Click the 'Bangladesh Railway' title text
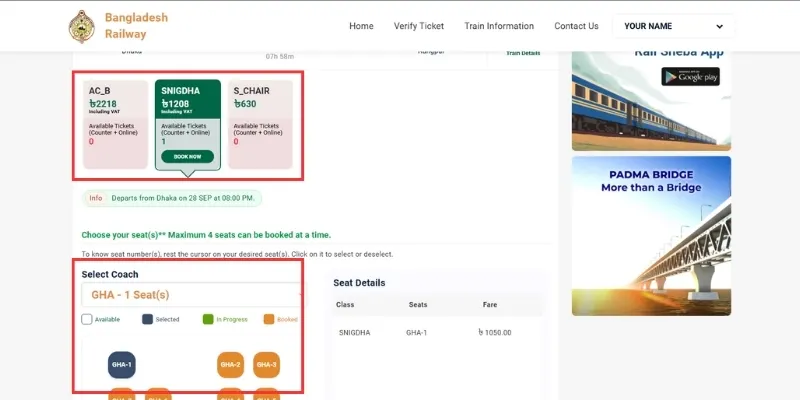Image resolution: width=800 pixels, height=400 pixels. pyautogui.click(x=136, y=26)
